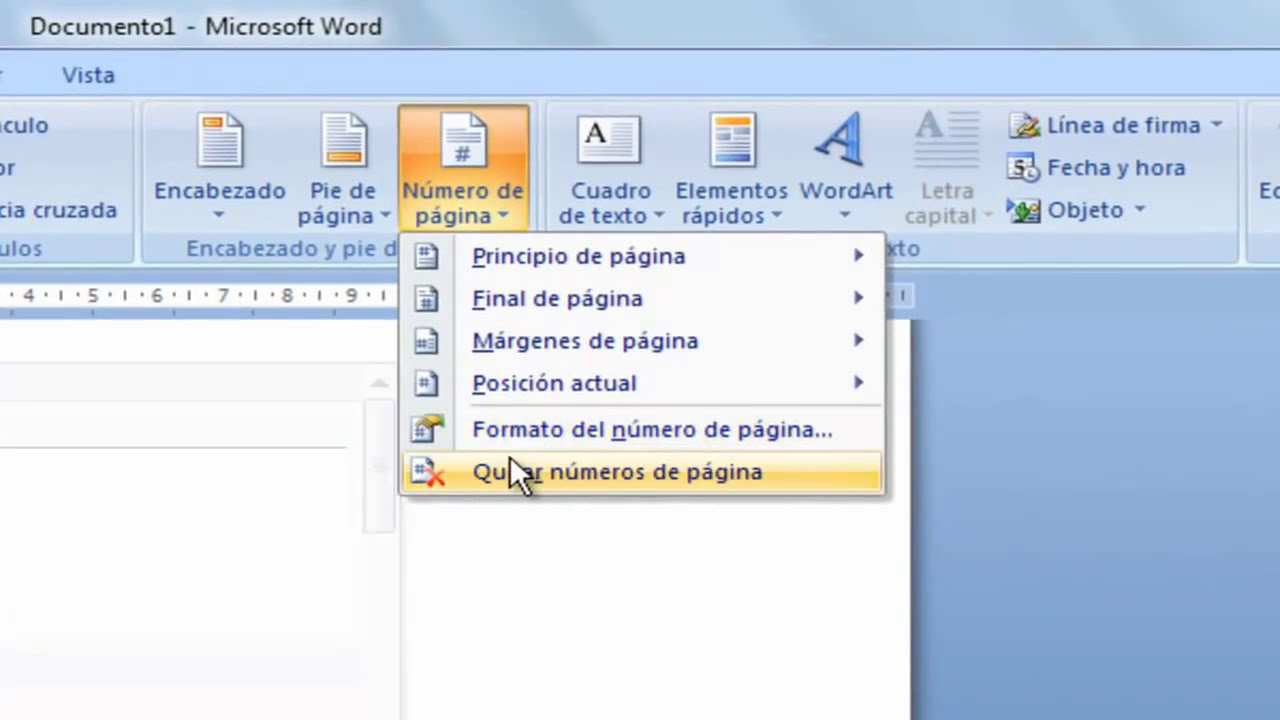
Task: Click the Cuadro de texto icon
Action: click(609, 140)
